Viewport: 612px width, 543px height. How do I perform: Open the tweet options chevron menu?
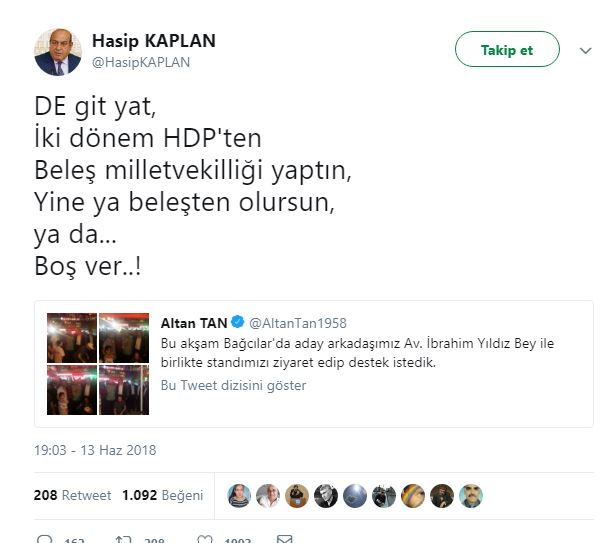(x=585, y=51)
